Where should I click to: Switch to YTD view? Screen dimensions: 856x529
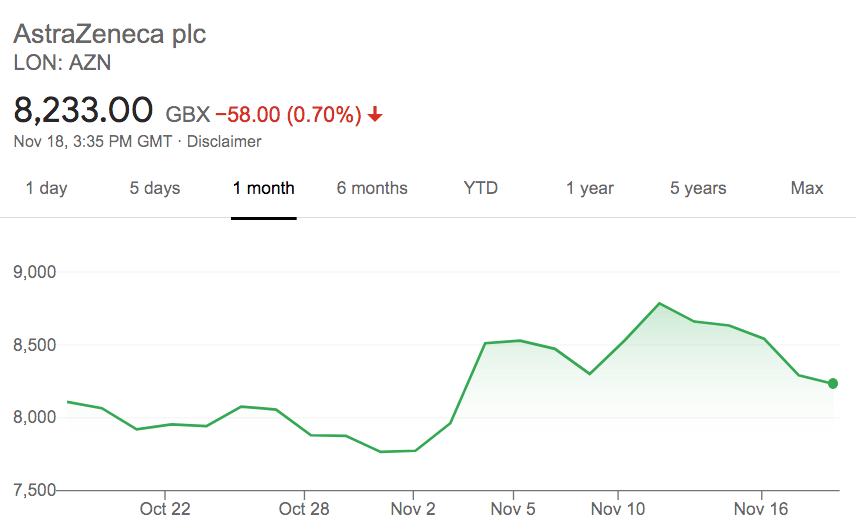click(x=481, y=188)
